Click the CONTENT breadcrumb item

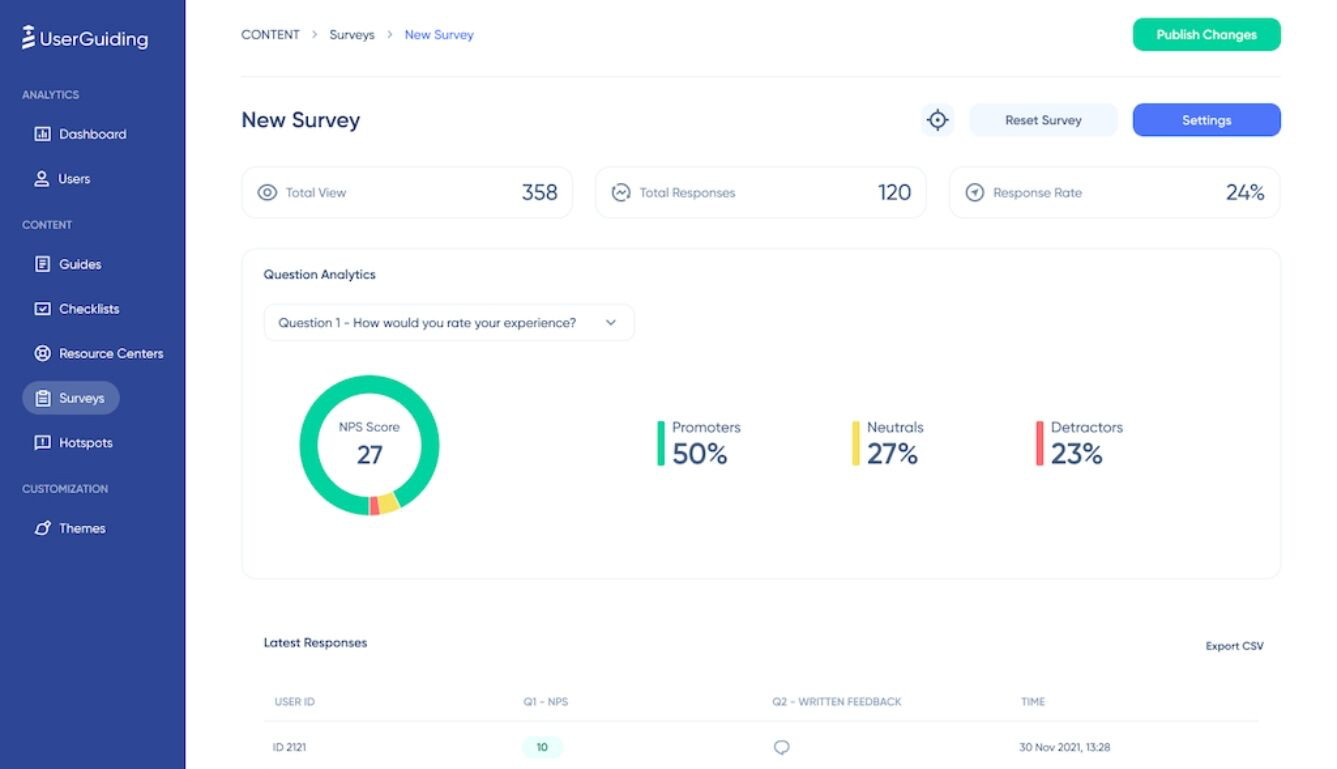click(270, 34)
